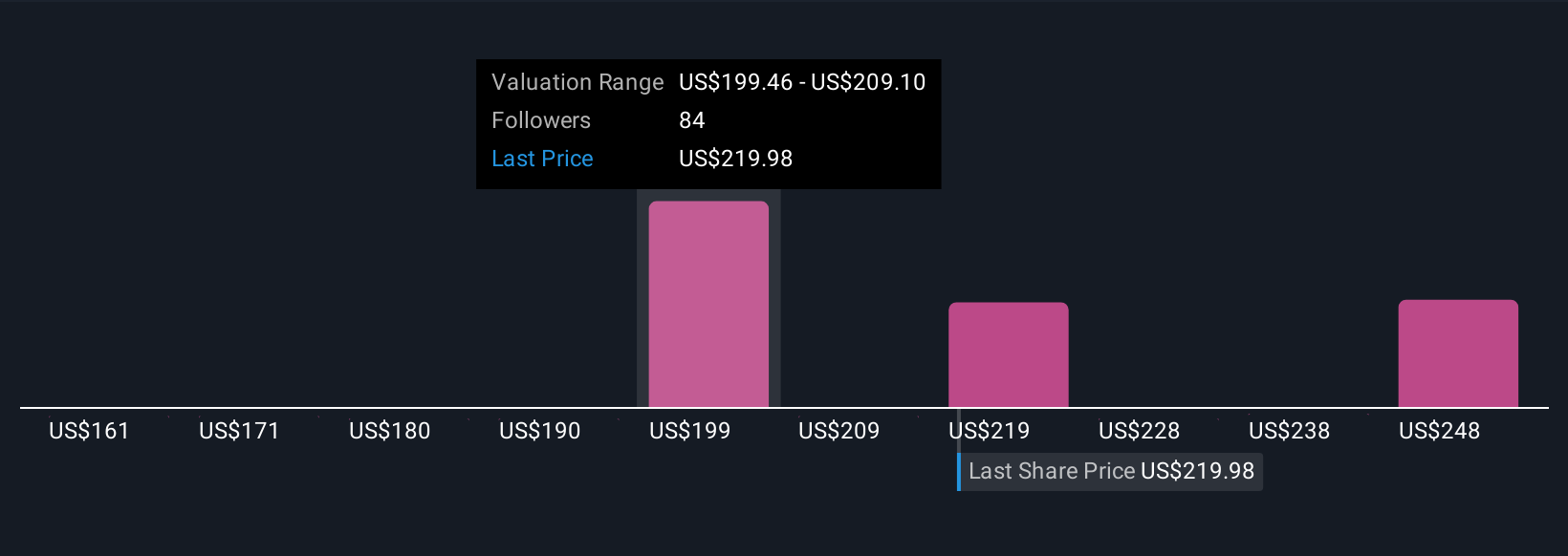Click the US$209 axis label
This screenshot has width=1568, height=556.
(838, 431)
